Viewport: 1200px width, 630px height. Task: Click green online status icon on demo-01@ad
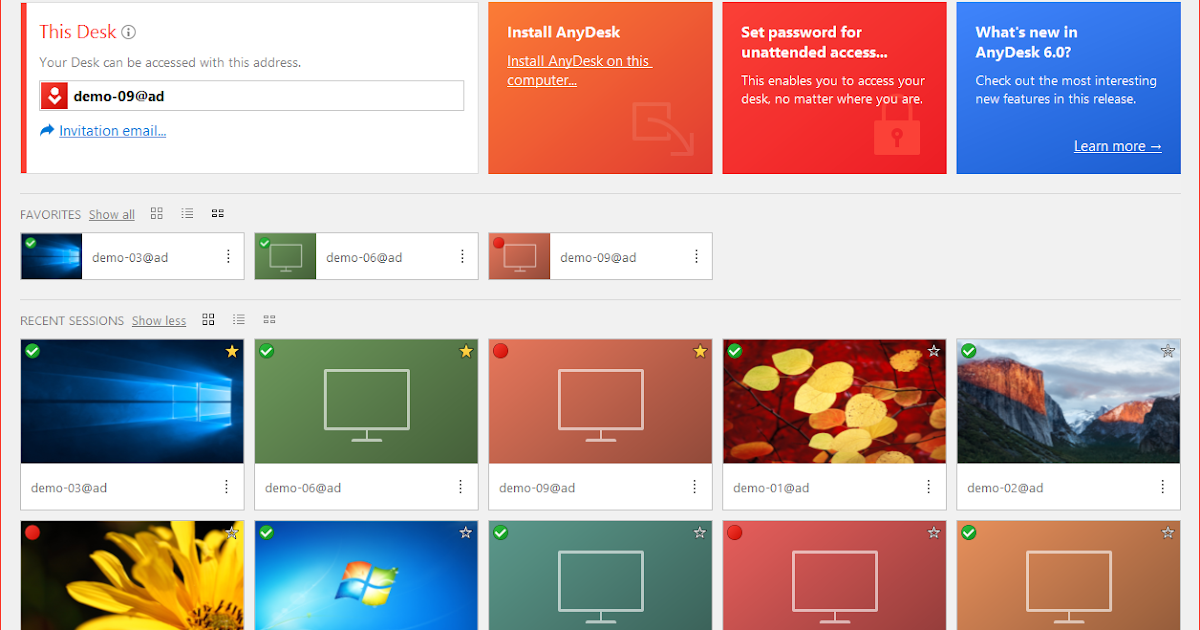pos(734,351)
